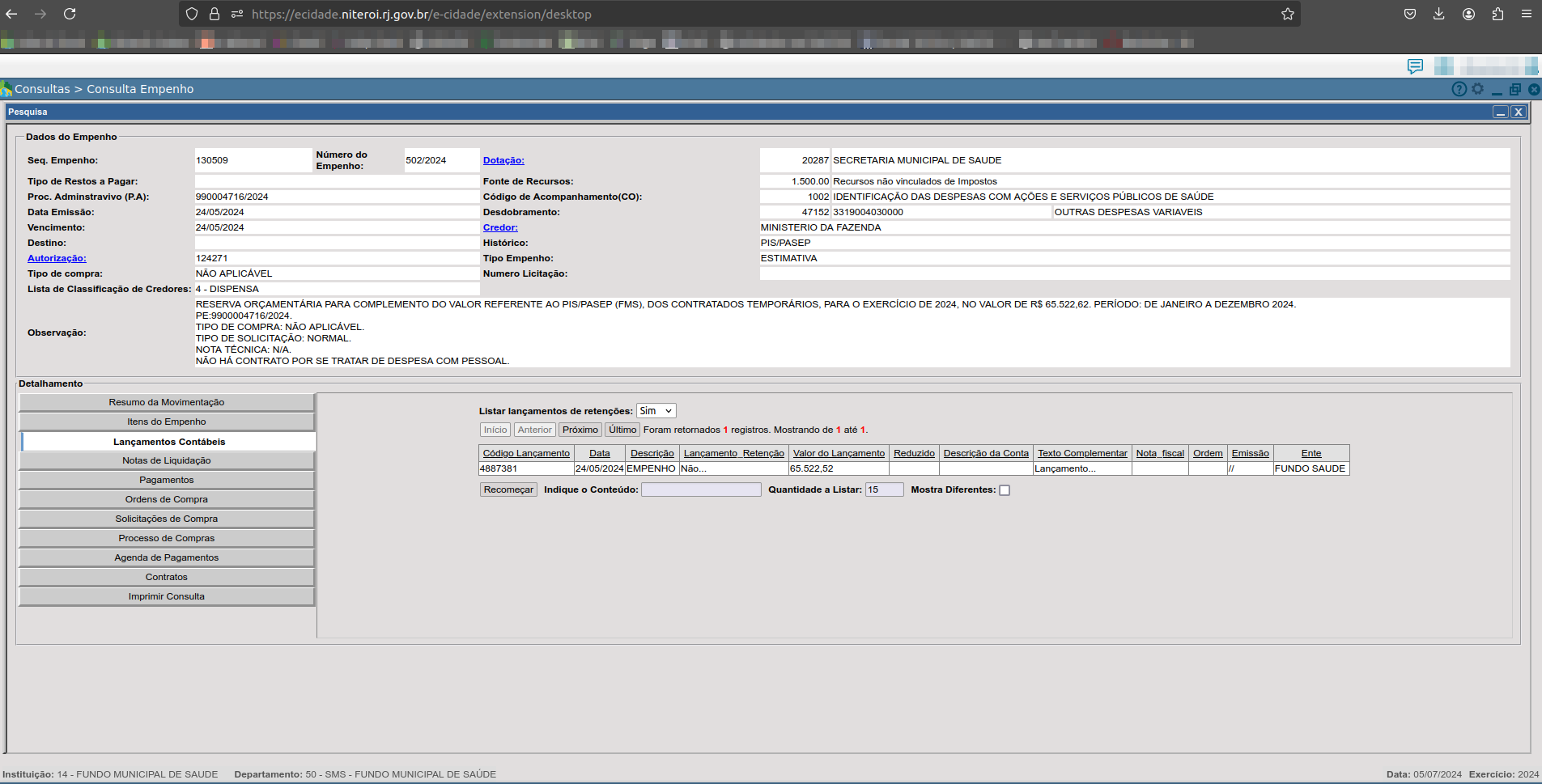The height and width of the screenshot is (784, 1542).
Task: Switch to the Notas de Liquidação tab
Action: 167,460
